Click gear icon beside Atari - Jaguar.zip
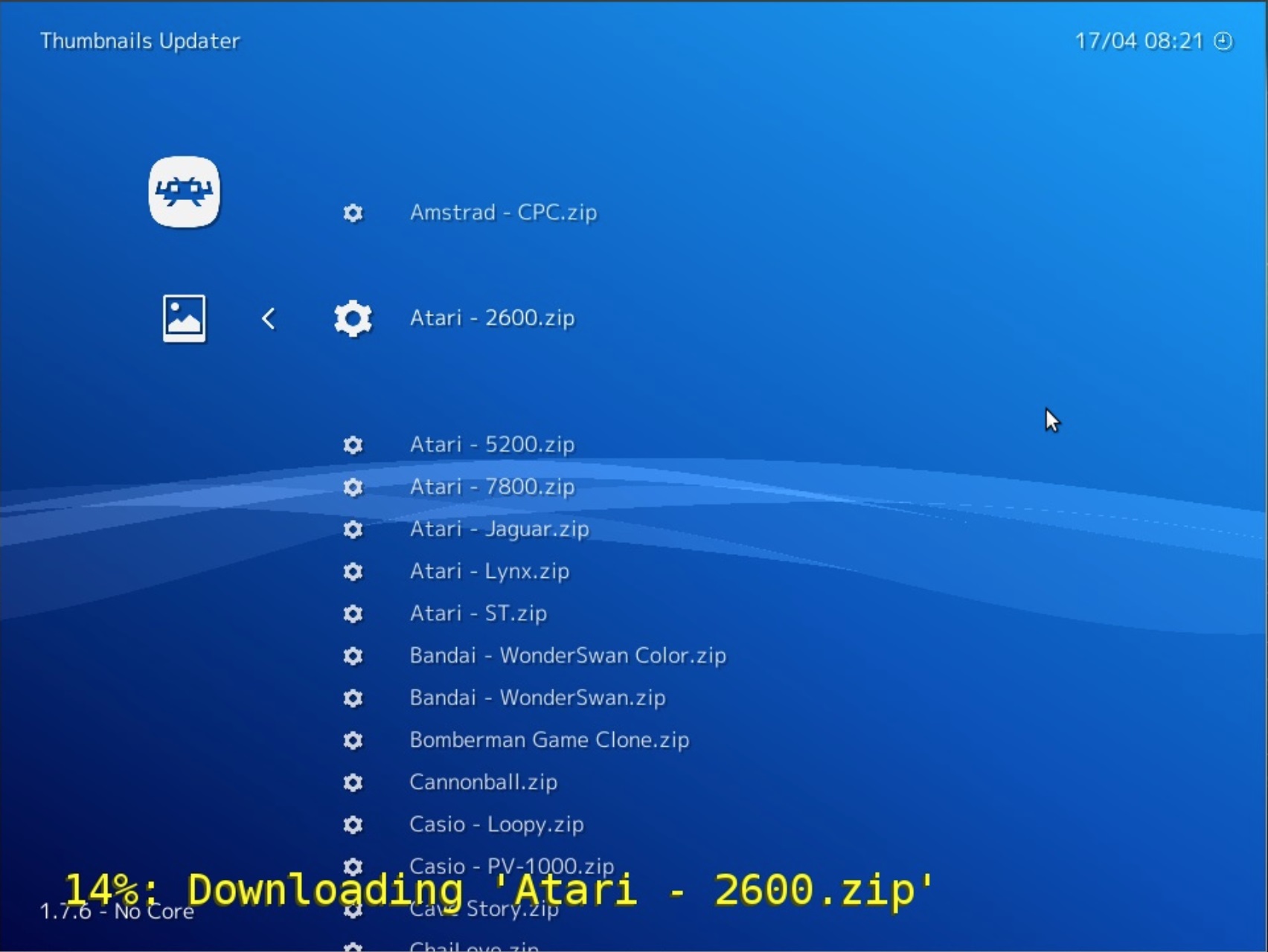The width and height of the screenshot is (1268, 952). coord(353,530)
